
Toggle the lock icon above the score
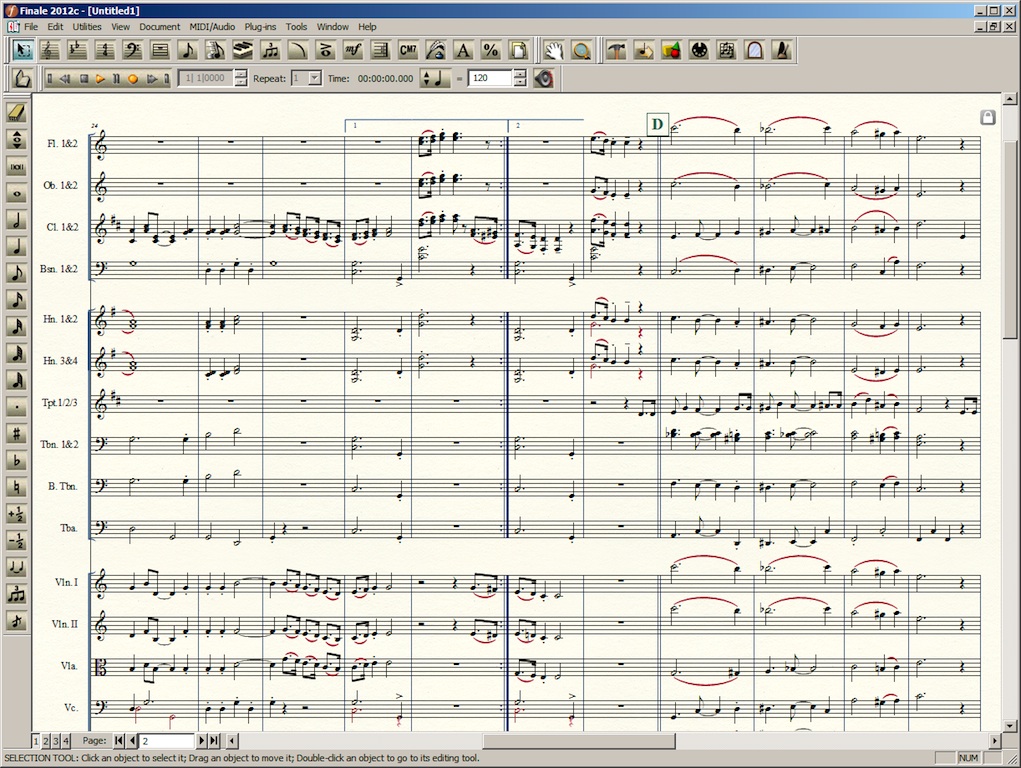coord(987,117)
